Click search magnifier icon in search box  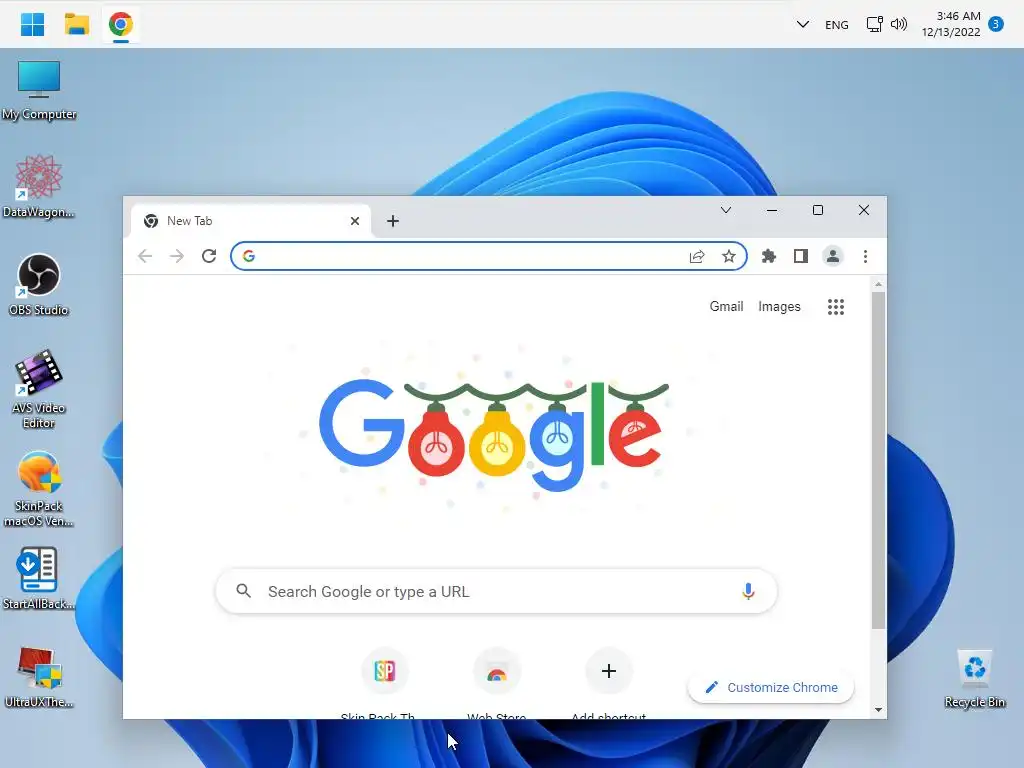244,591
